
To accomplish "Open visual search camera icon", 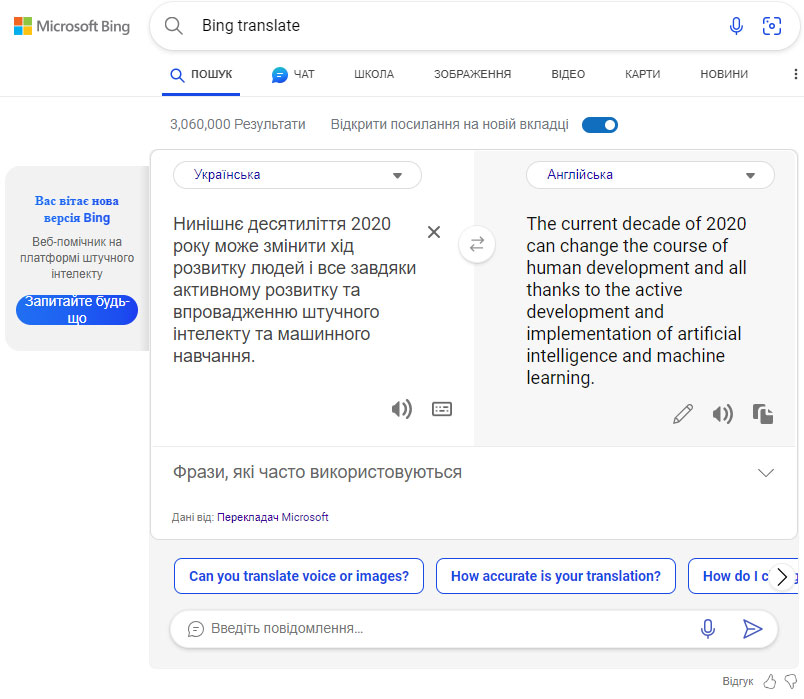I will (x=772, y=26).
